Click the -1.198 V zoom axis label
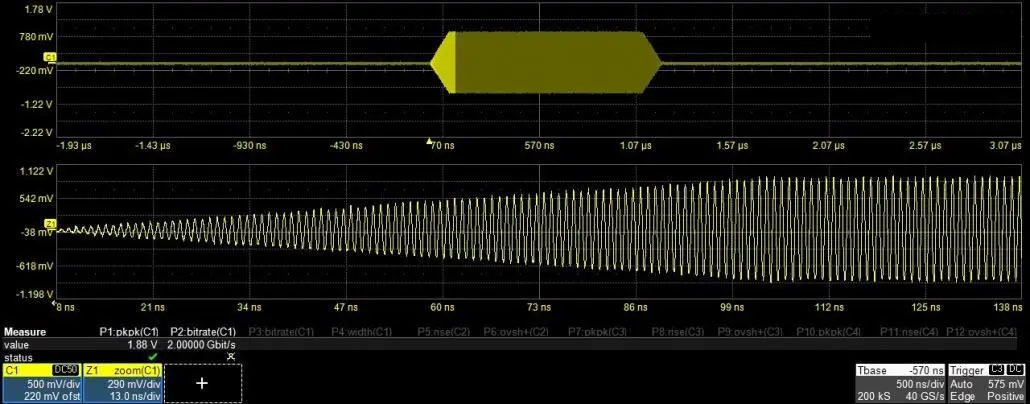 point(36,294)
